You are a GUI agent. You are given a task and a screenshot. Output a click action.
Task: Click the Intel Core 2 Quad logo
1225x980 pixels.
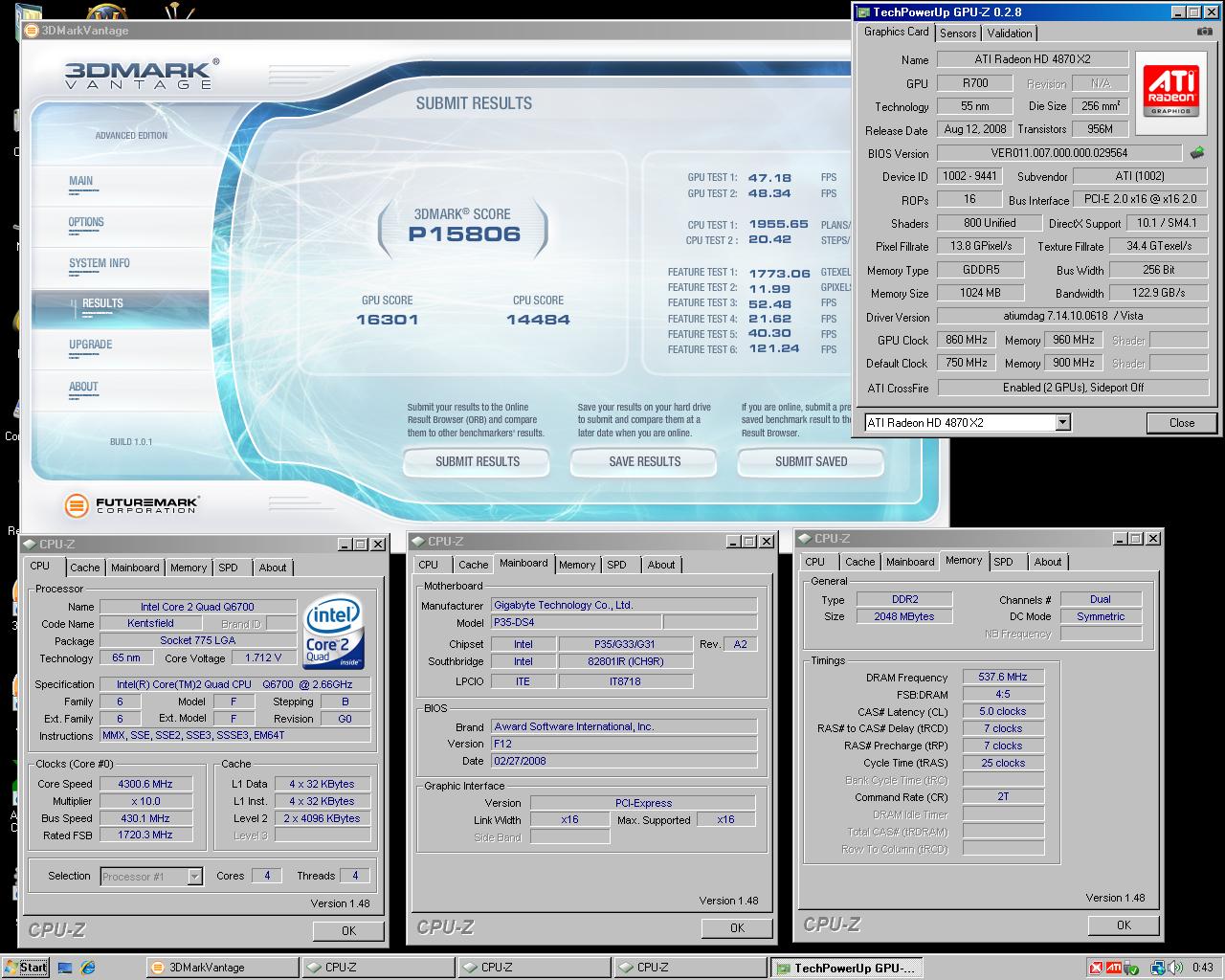[332, 633]
